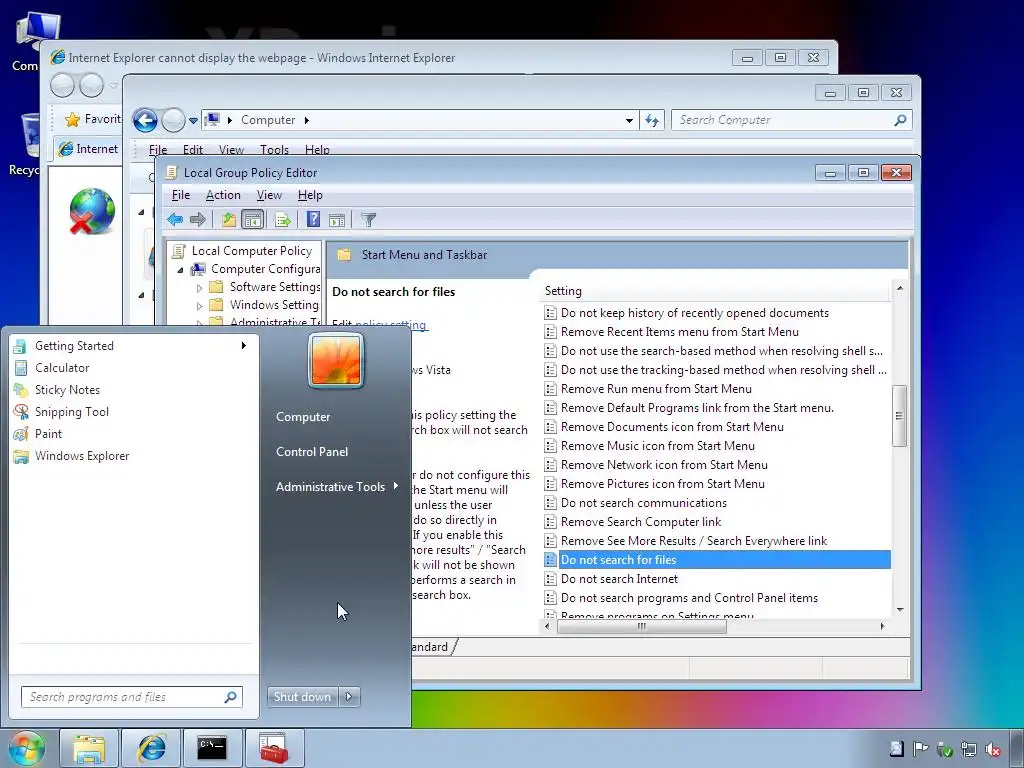This screenshot has height=768, width=1024.
Task: Click the blue Help icon in toolbar
Action: (x=313, y=219)
